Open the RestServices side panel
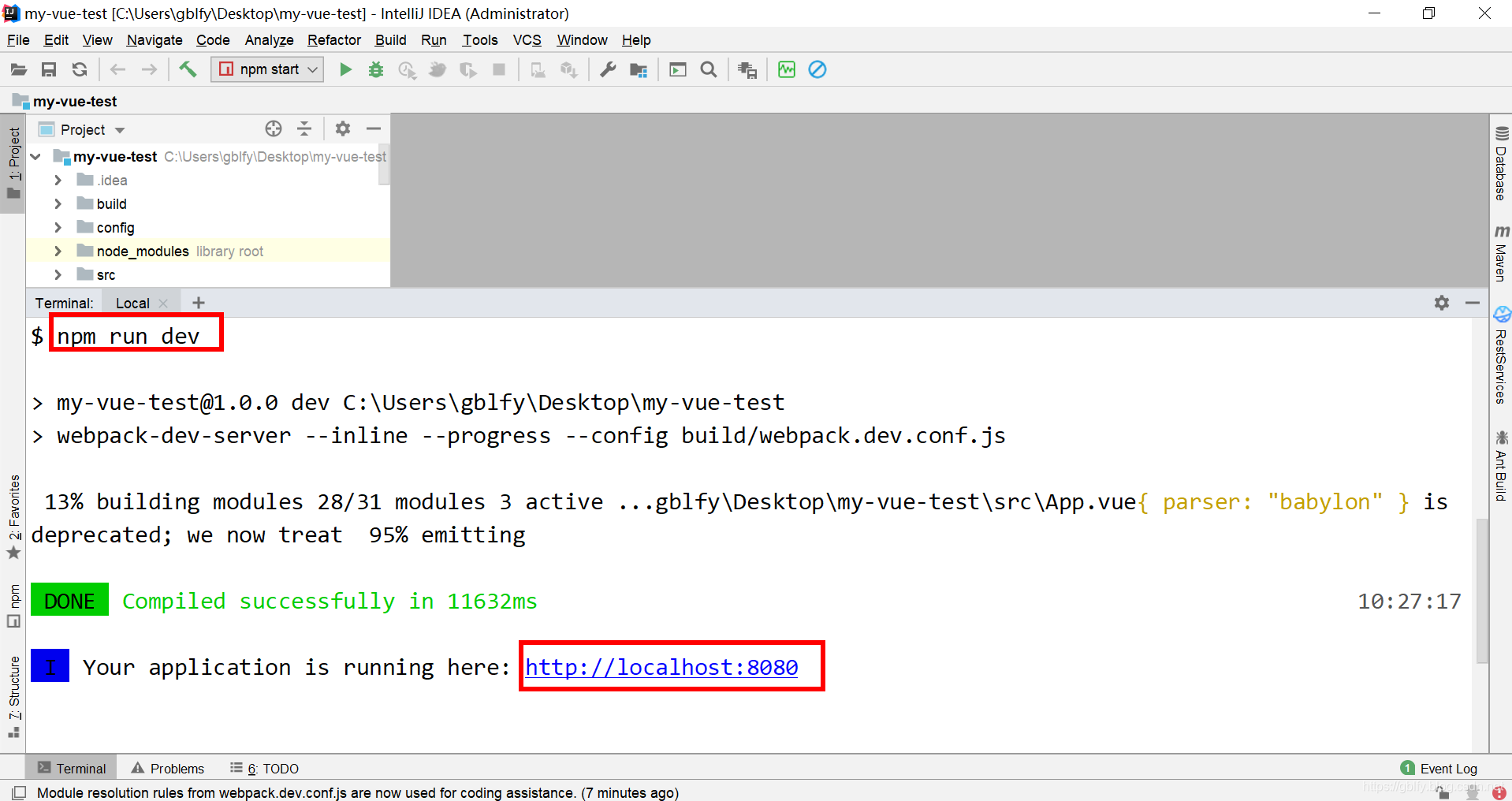 pos(1501,356)
